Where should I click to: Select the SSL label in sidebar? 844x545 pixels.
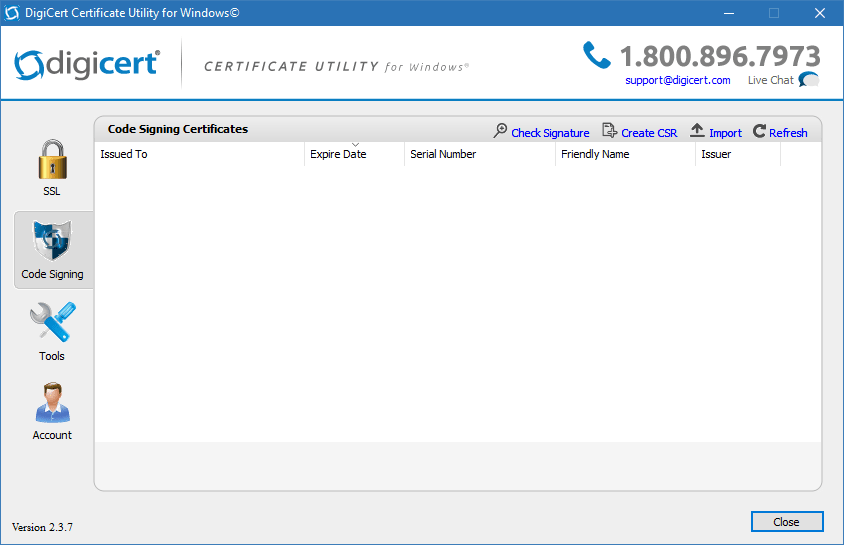[52, 191]
